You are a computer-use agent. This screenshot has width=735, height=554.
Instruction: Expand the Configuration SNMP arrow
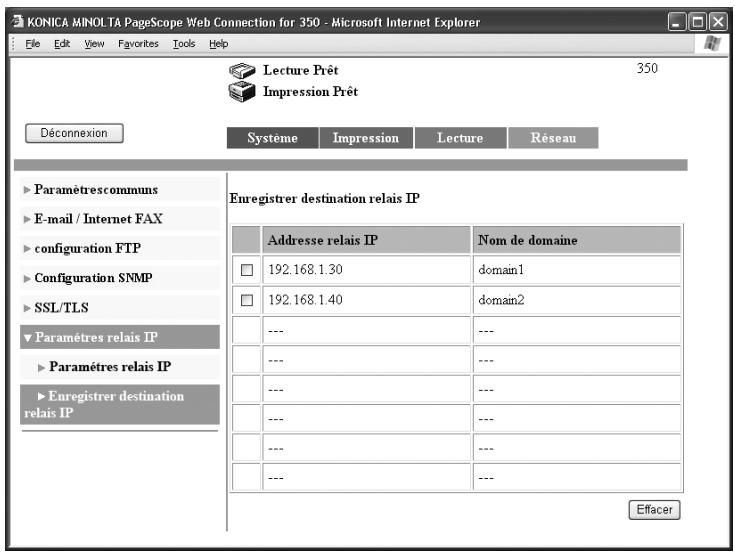click(x=27, y=278)
